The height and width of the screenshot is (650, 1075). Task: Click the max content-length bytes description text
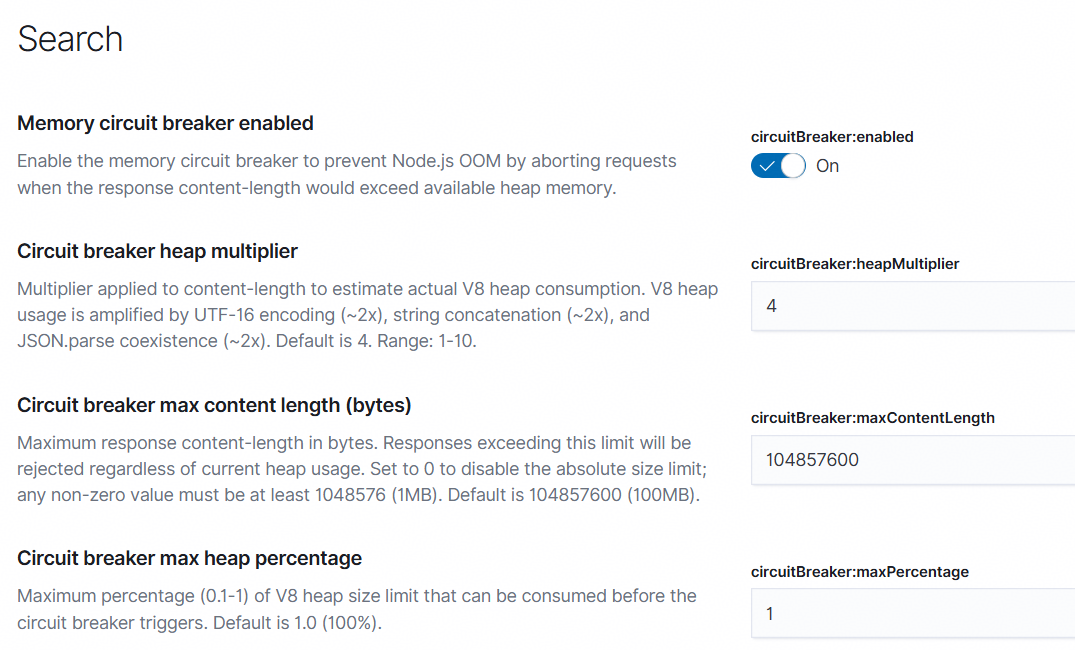click(362, 469)
